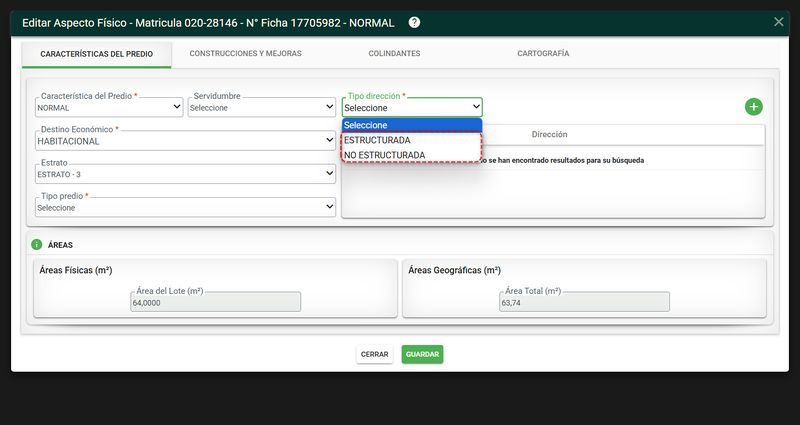This screenshot has height=425, width=800.
Task: Choose NO ESTRUCTURADA option in list
Action: pos(412,155)
